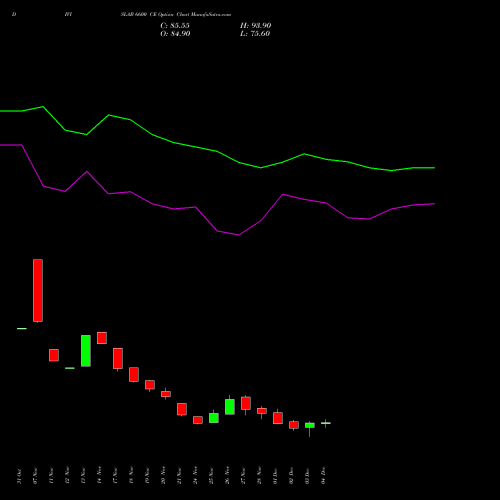Click the tall red candle for 07 Nov
Screen dimensions: 500x500
pyautogui.click(x=38, y=290)
